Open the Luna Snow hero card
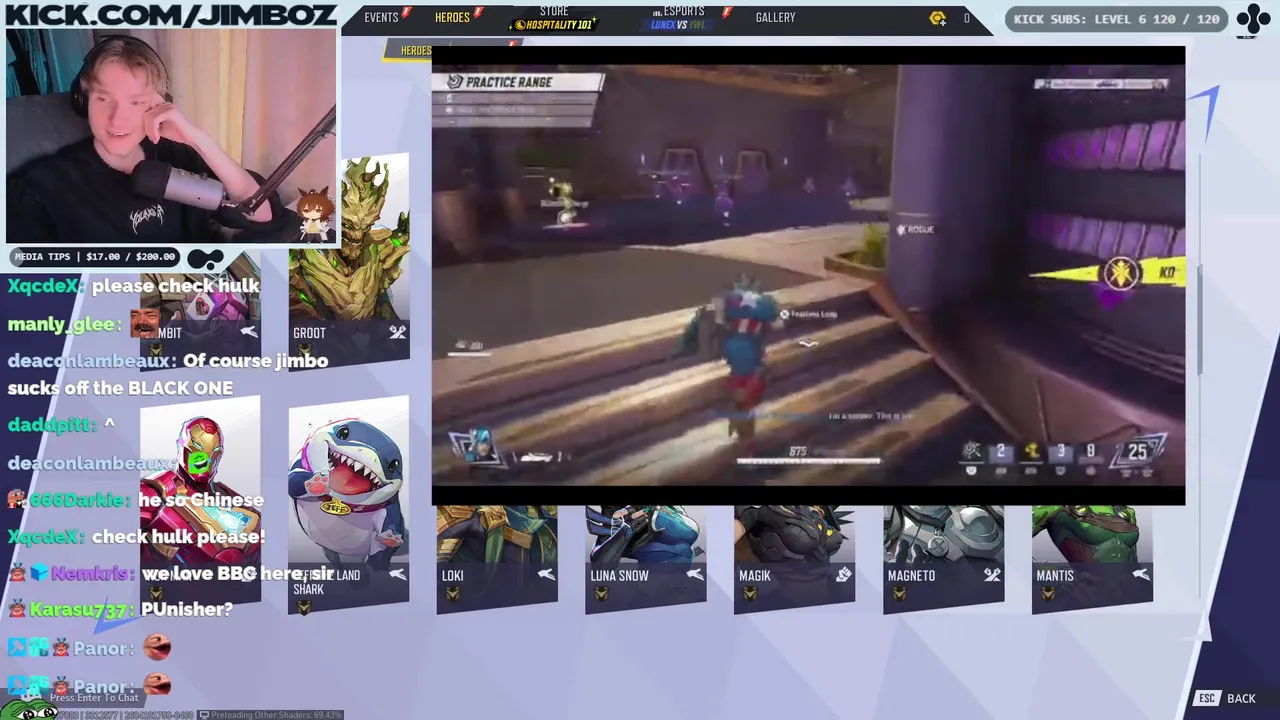1280x720 pixels. tap(646, 559)
